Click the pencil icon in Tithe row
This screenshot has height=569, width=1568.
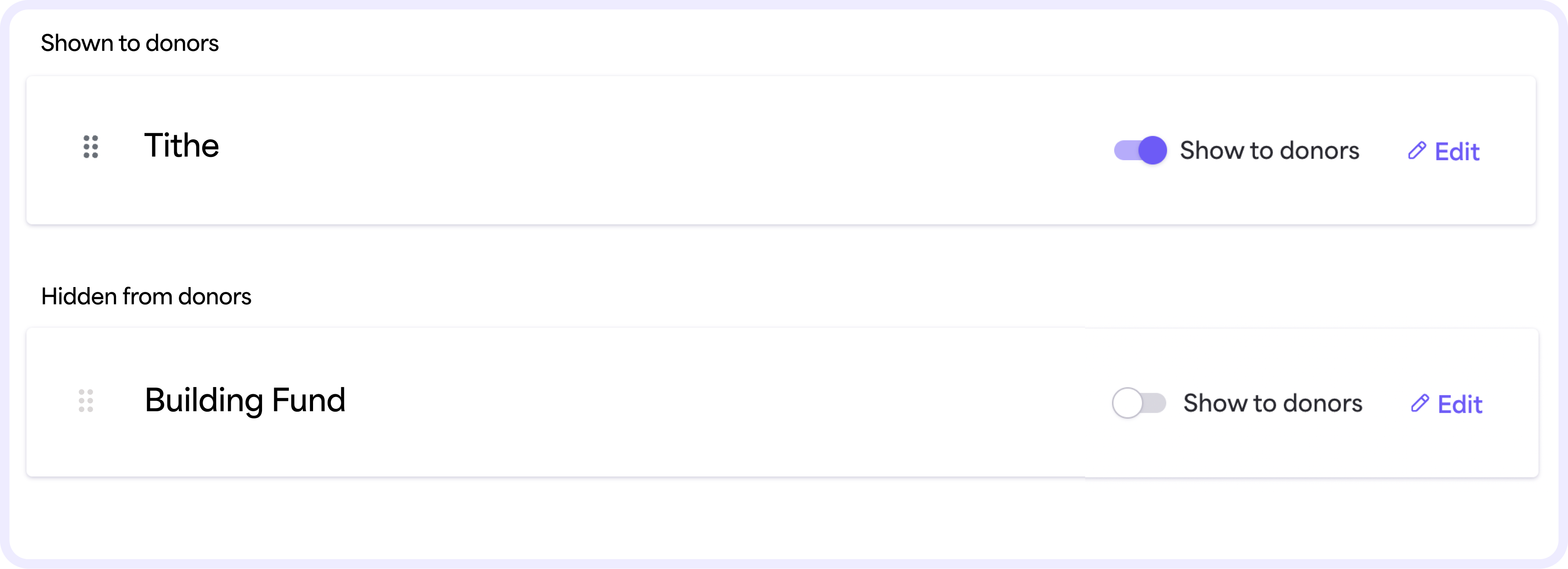1416,151
